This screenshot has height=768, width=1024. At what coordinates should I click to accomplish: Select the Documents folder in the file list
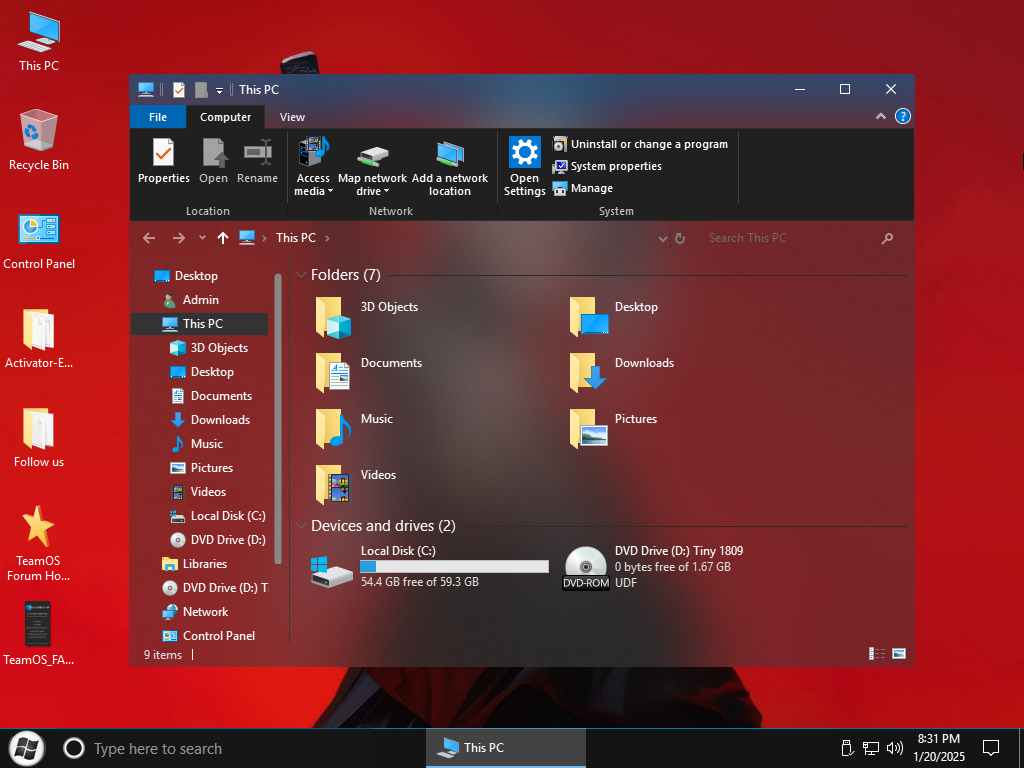coord(369,374)
